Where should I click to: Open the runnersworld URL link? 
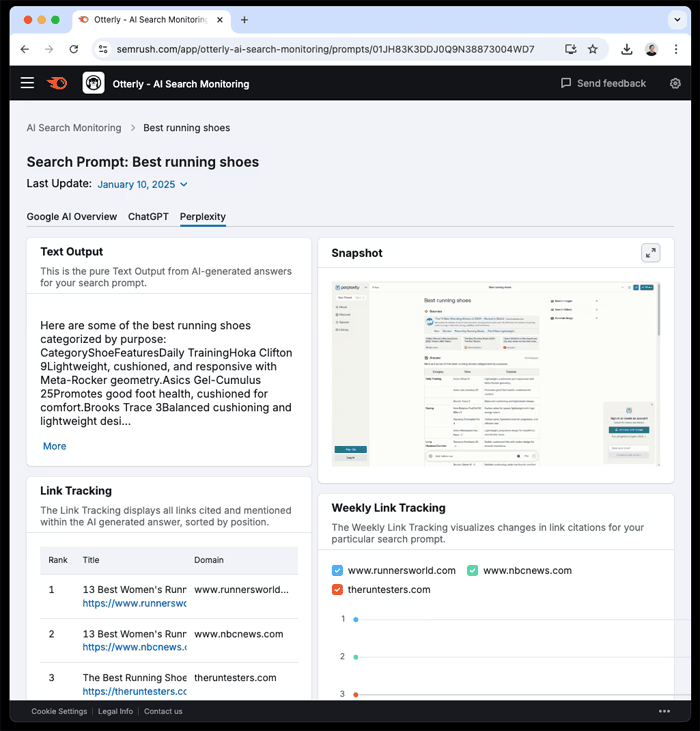click(134, 603)
